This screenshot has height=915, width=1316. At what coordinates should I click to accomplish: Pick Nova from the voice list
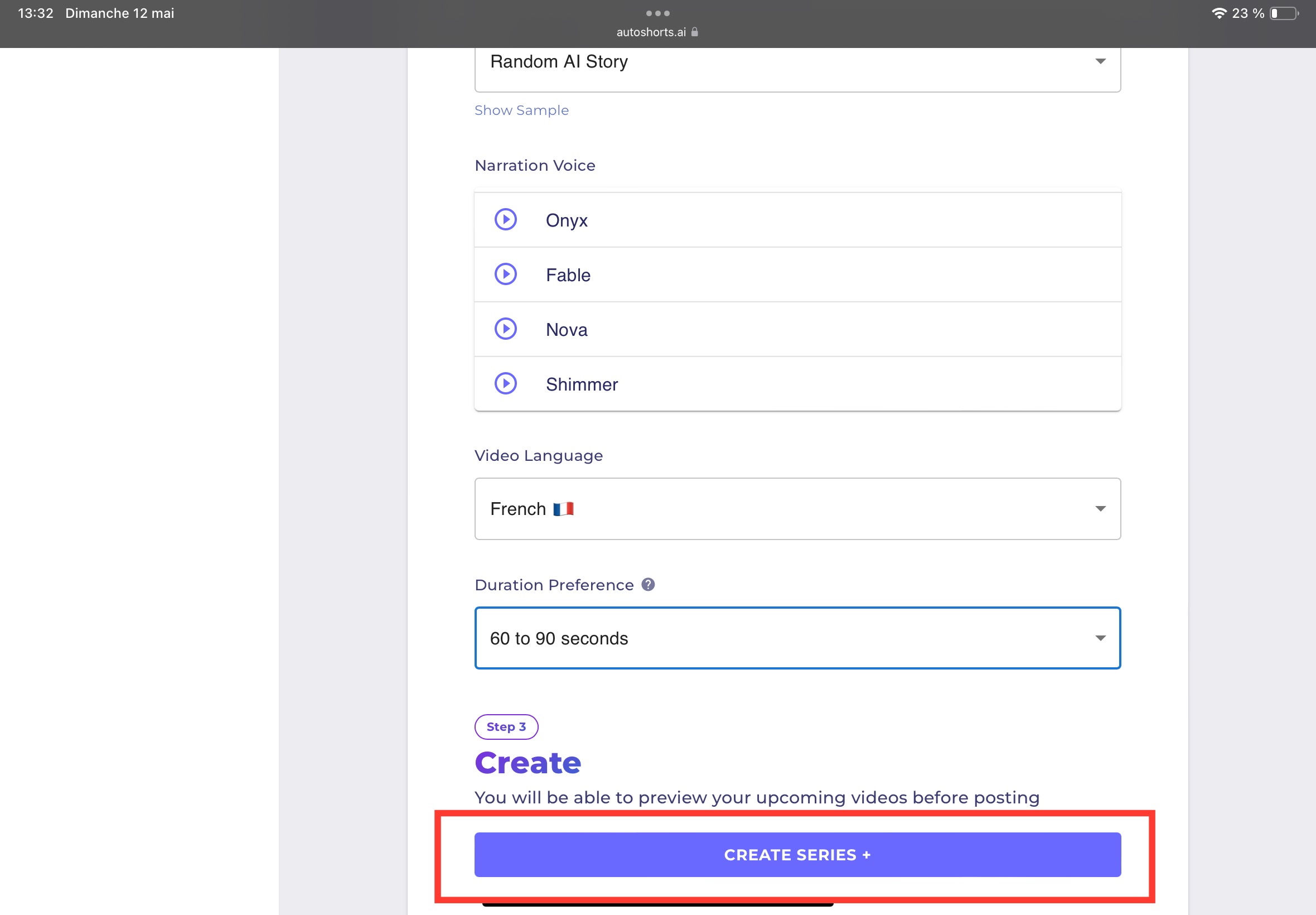click(x=797, y=330)
